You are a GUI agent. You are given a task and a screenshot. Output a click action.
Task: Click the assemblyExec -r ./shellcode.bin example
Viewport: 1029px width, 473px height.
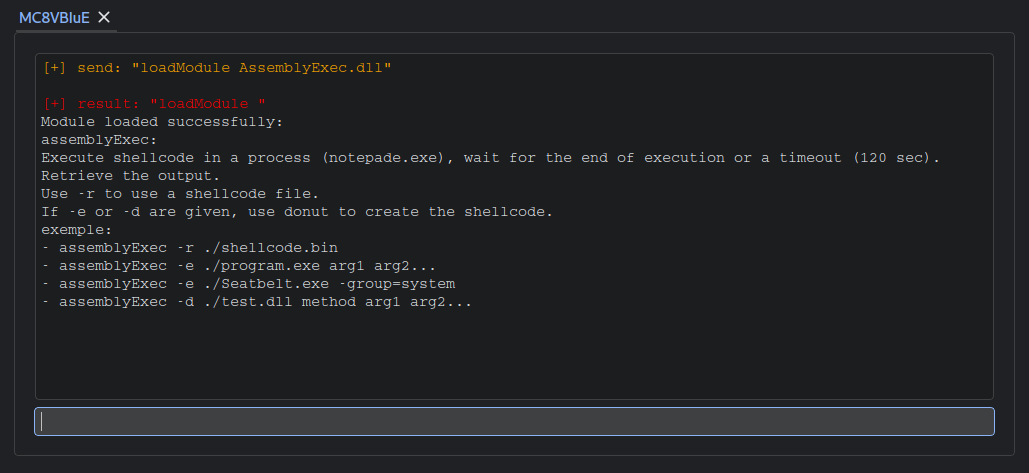pyautogui.click(x=190, y=248)
